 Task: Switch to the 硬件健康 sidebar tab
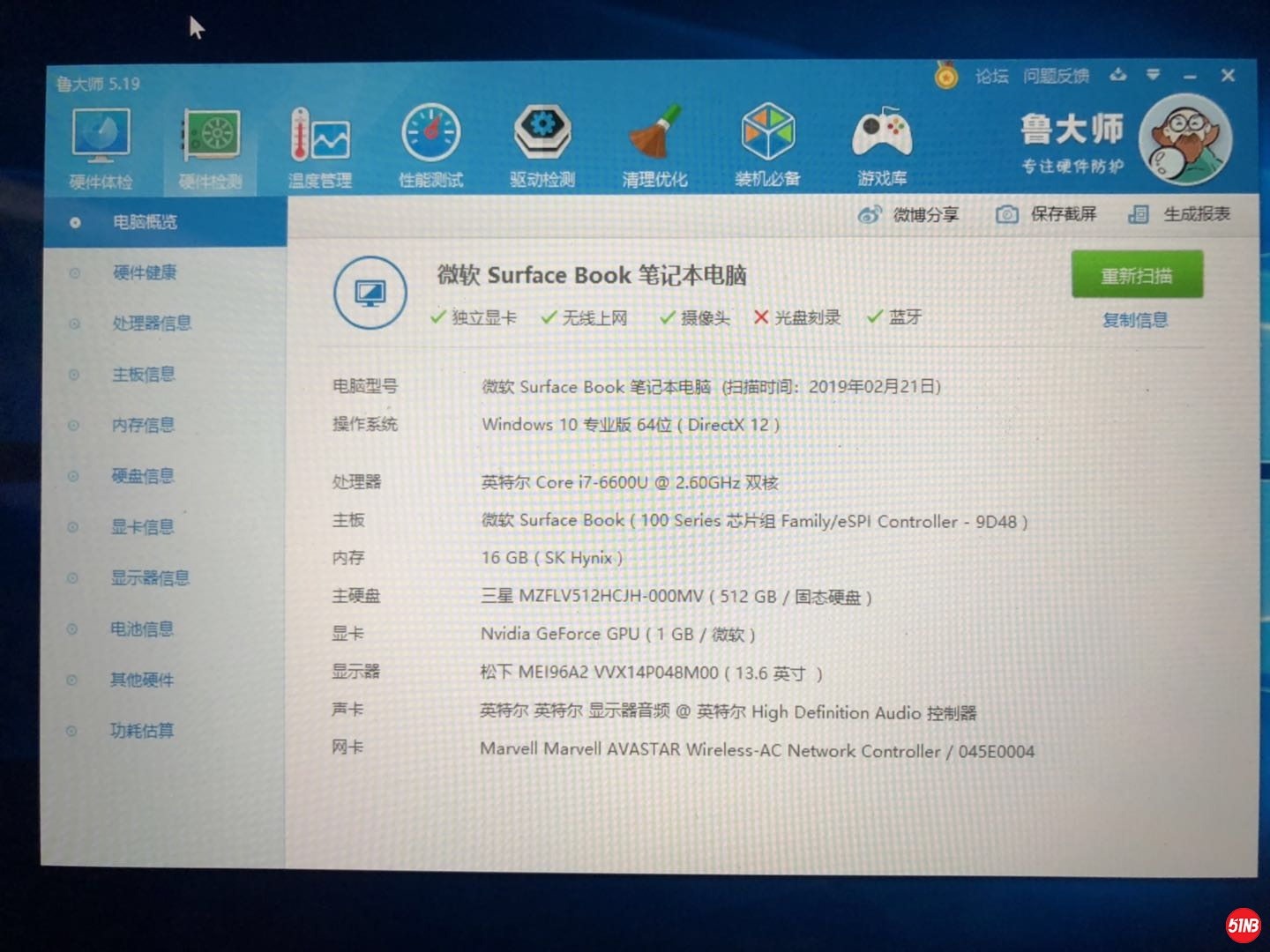pos(165,273)
